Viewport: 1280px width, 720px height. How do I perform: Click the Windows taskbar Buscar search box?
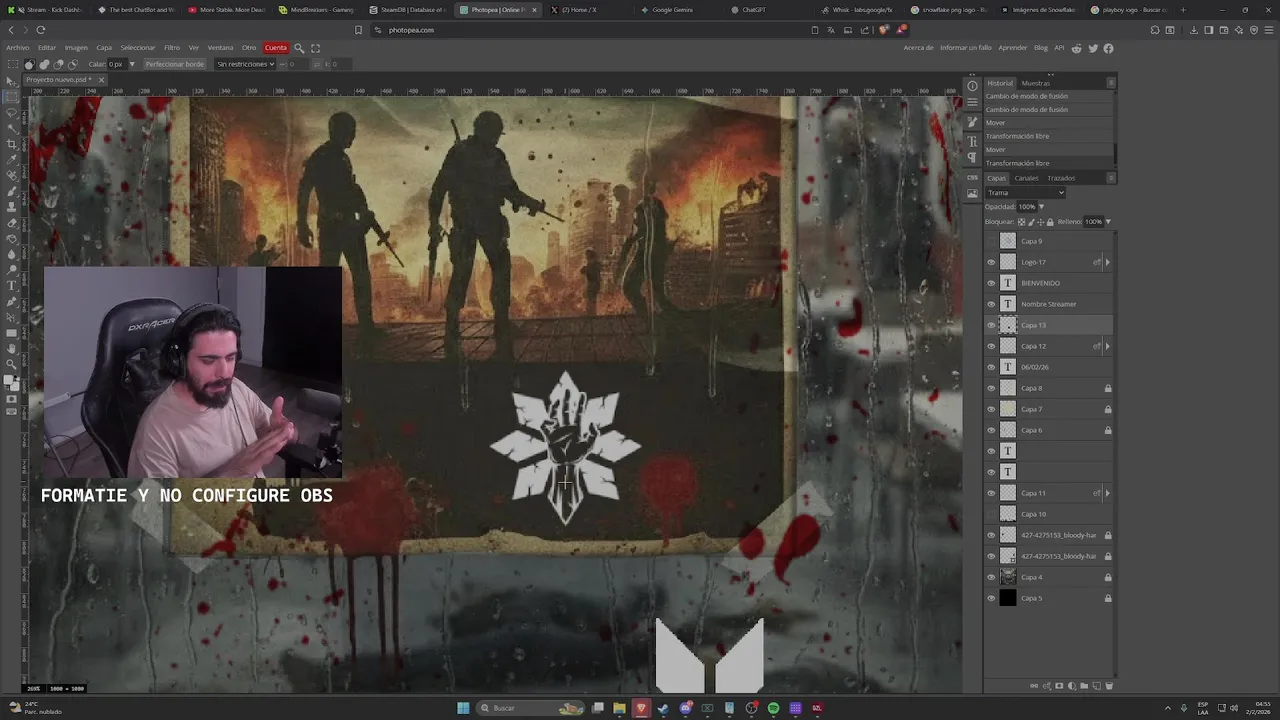[x=530, y=708]
